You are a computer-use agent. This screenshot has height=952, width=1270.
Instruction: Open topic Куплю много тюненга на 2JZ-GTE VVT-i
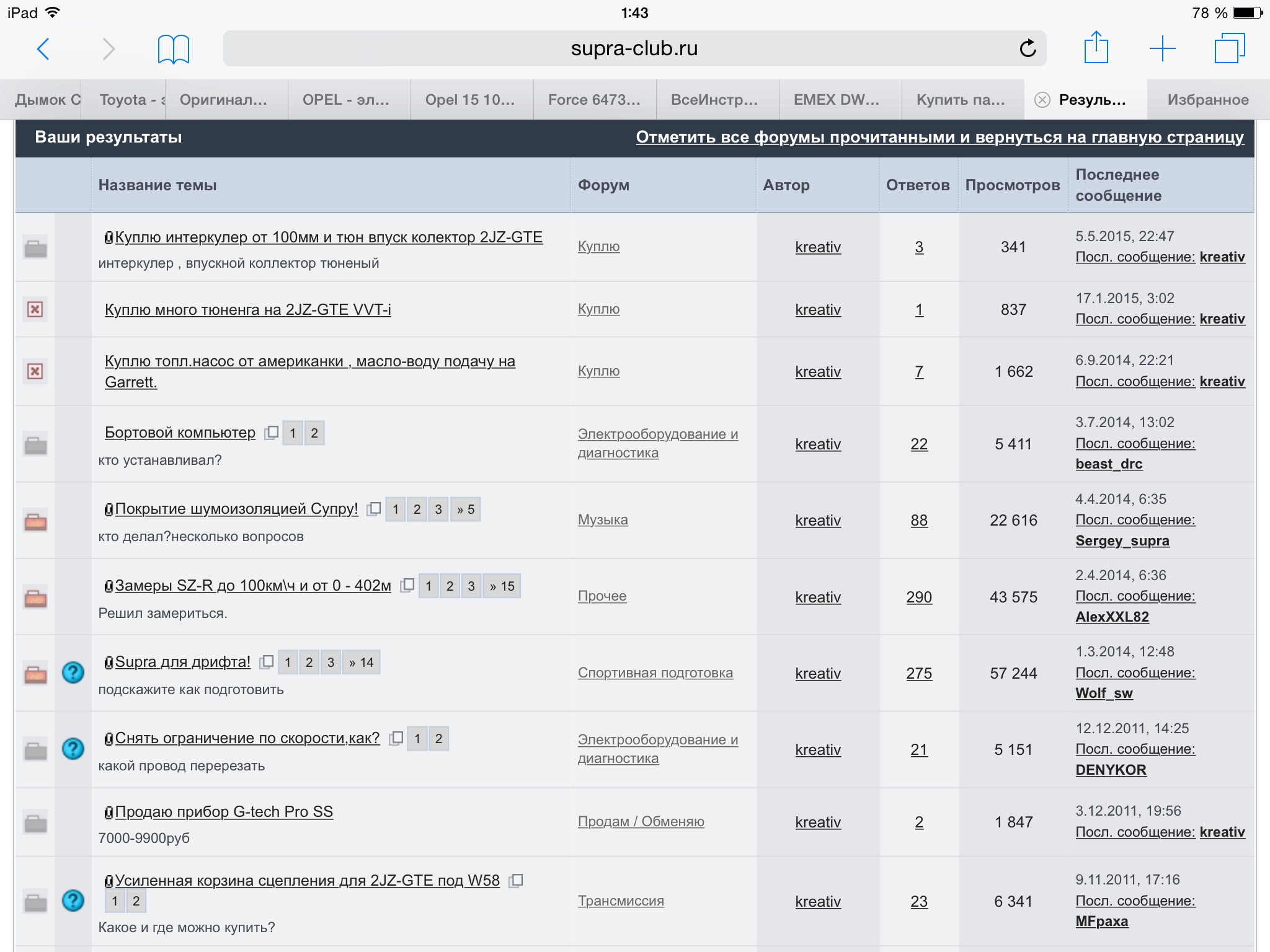pos(247,309)
